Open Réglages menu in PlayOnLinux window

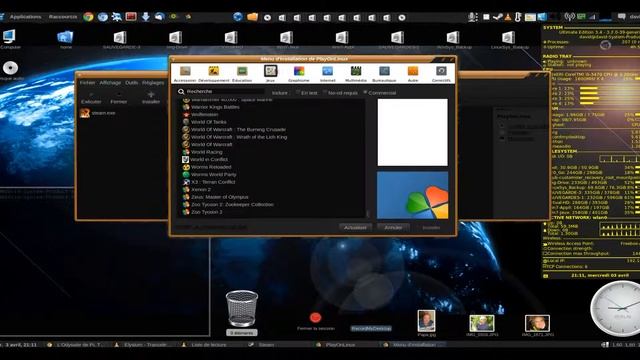(x=153, y=82)
